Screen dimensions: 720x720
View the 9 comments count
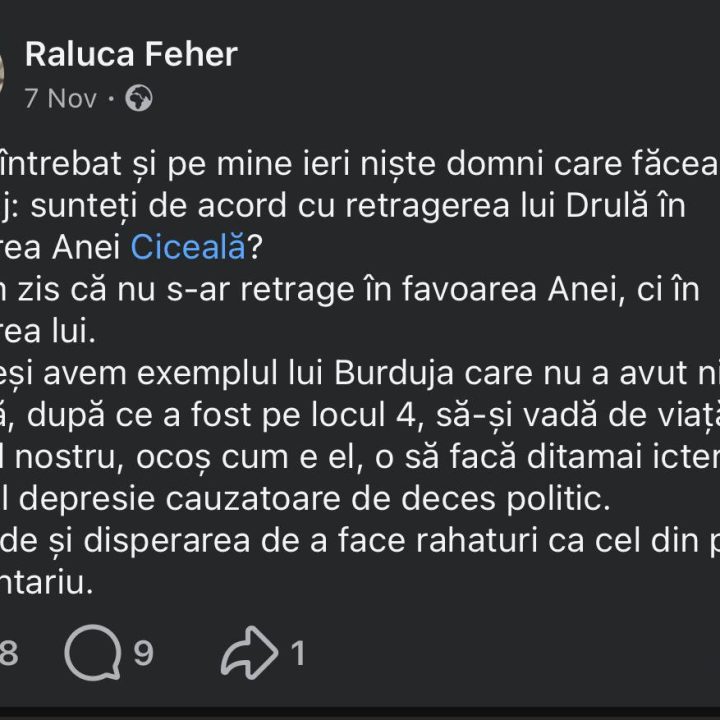coord(143,653)
